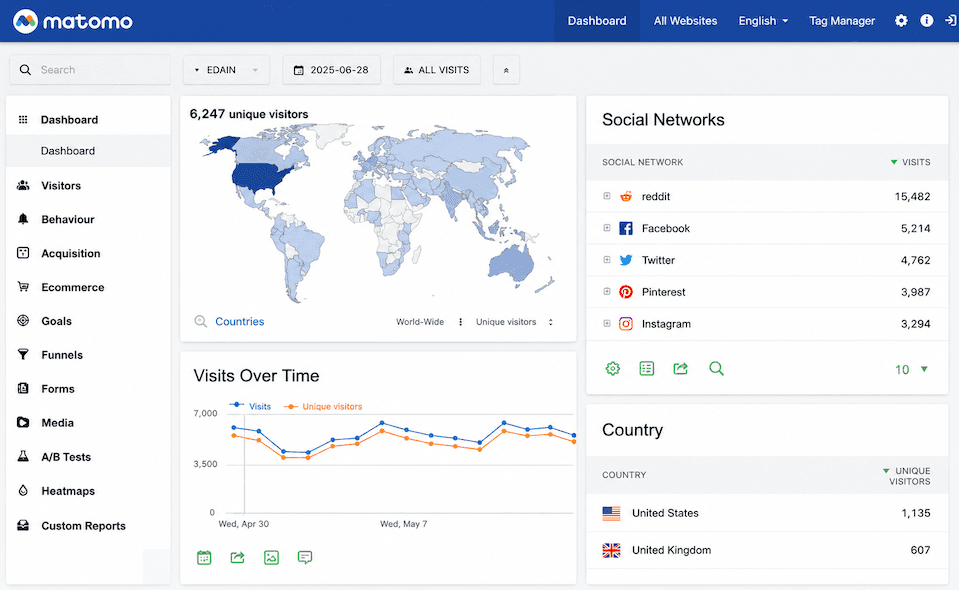Click the Search input field
Screen dimensions: 959x590
coord(89,70)
